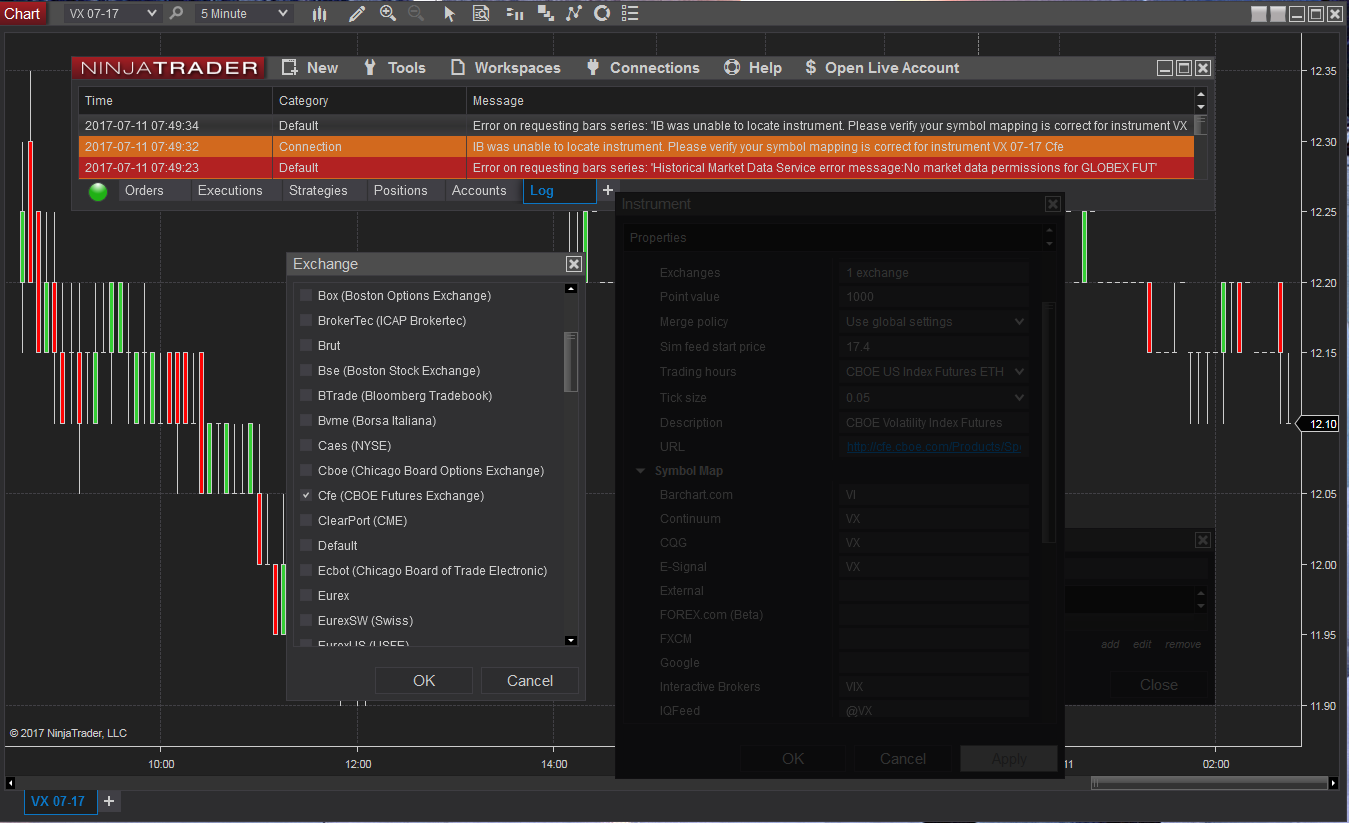This screenshot has width=1349, height=823.
Task: Select the cursor pointer tool
Action: pos(449,14)
